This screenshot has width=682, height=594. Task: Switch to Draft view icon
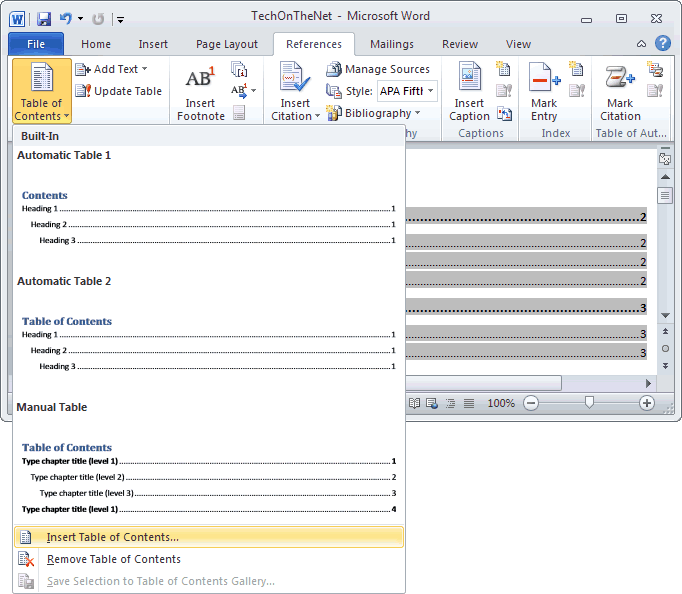pos(469,404)
